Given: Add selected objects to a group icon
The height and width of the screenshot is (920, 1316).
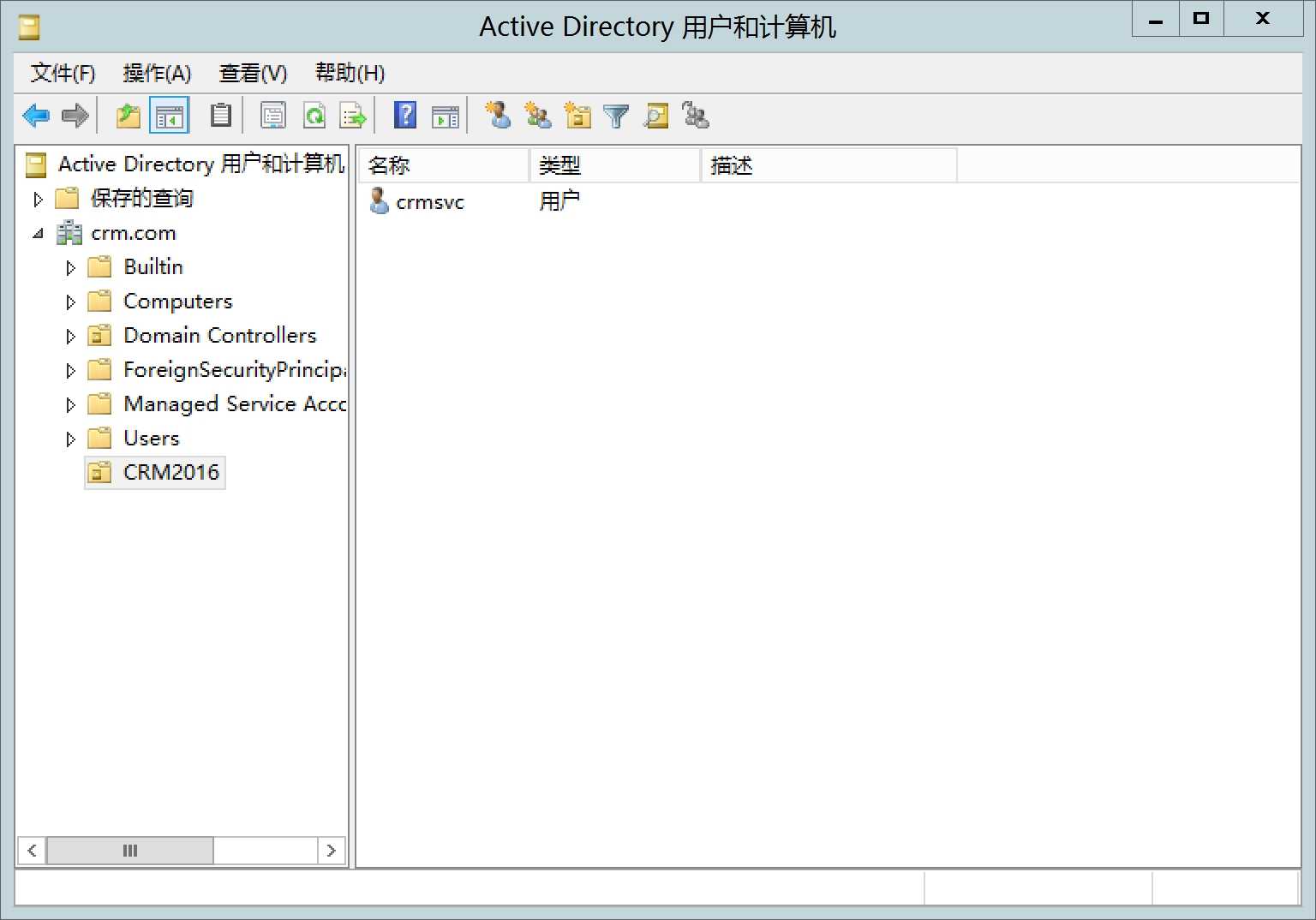Looking at the screenshot, I should pyautogui.click(x=695, y=115).
